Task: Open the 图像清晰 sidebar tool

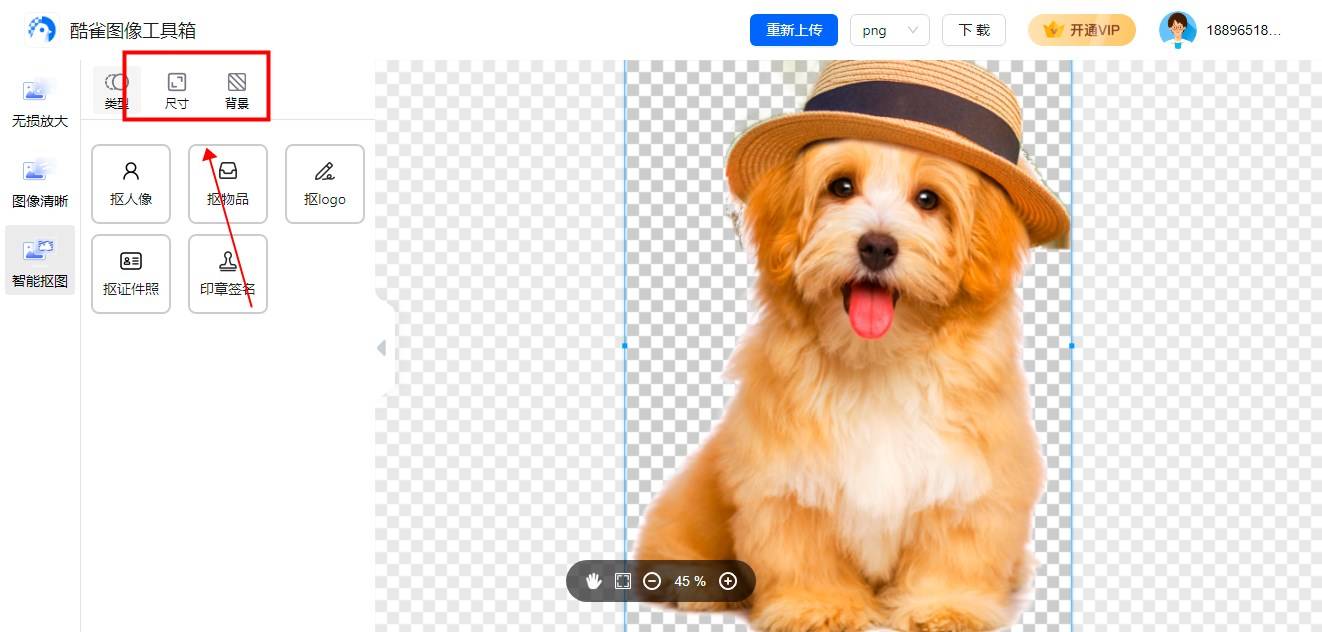Action: [x=40, y=184]
